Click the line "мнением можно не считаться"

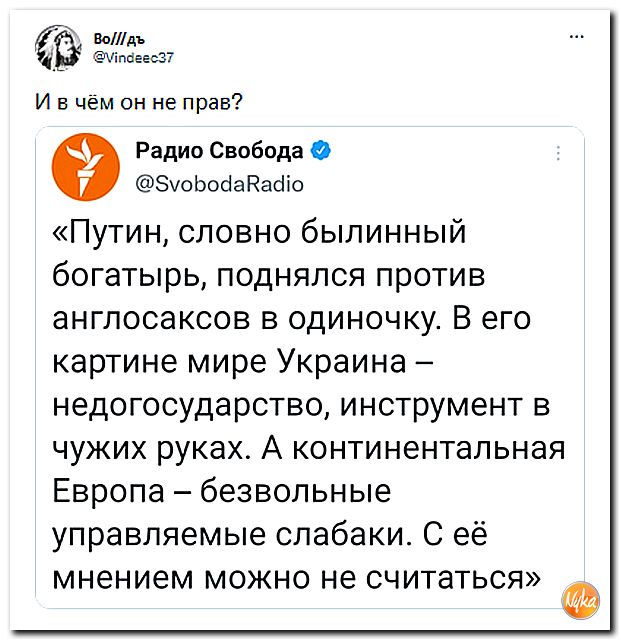[x=296, y=577]
